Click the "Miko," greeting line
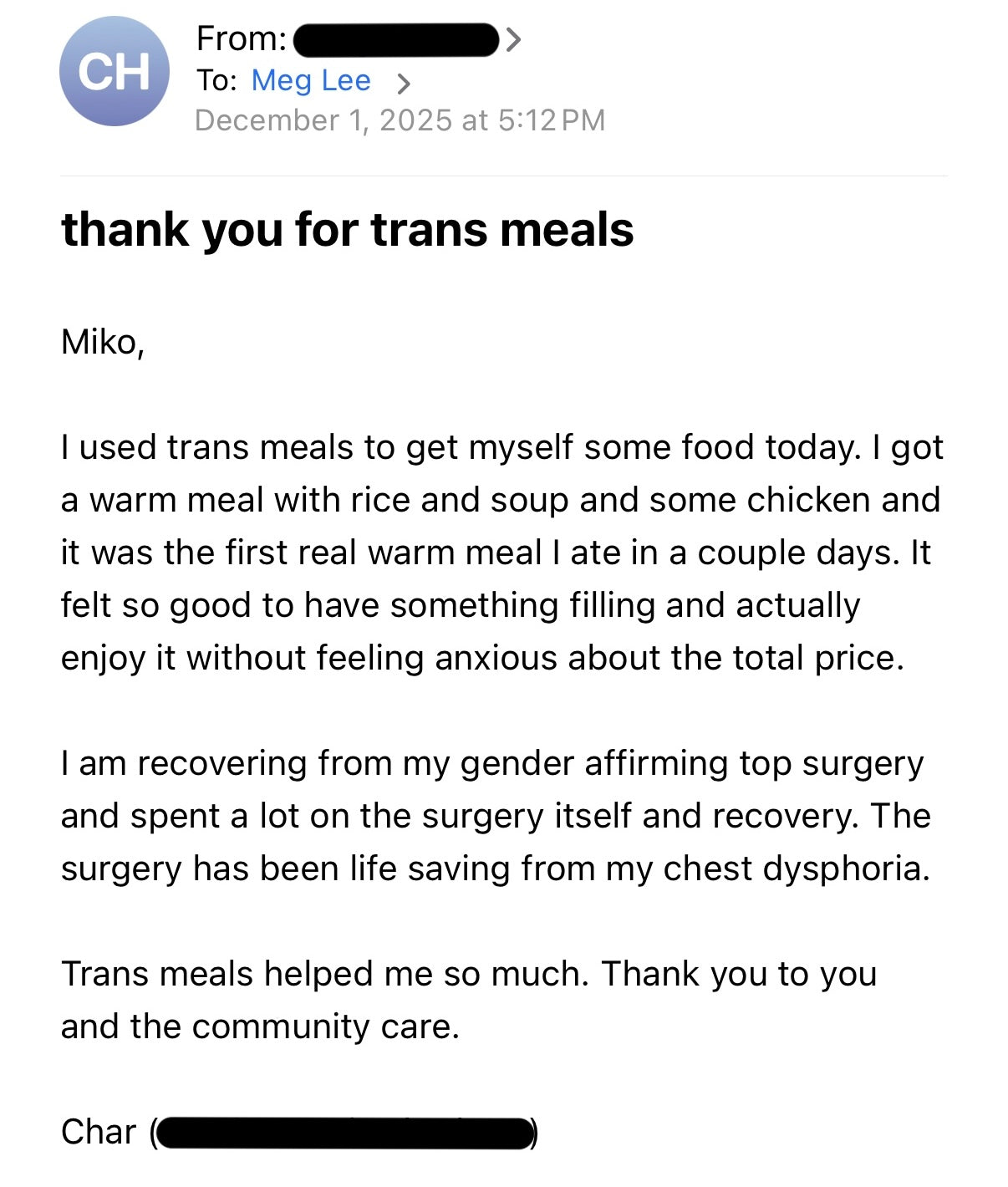Screen dimensions: 1008x1187 (103, 342)
